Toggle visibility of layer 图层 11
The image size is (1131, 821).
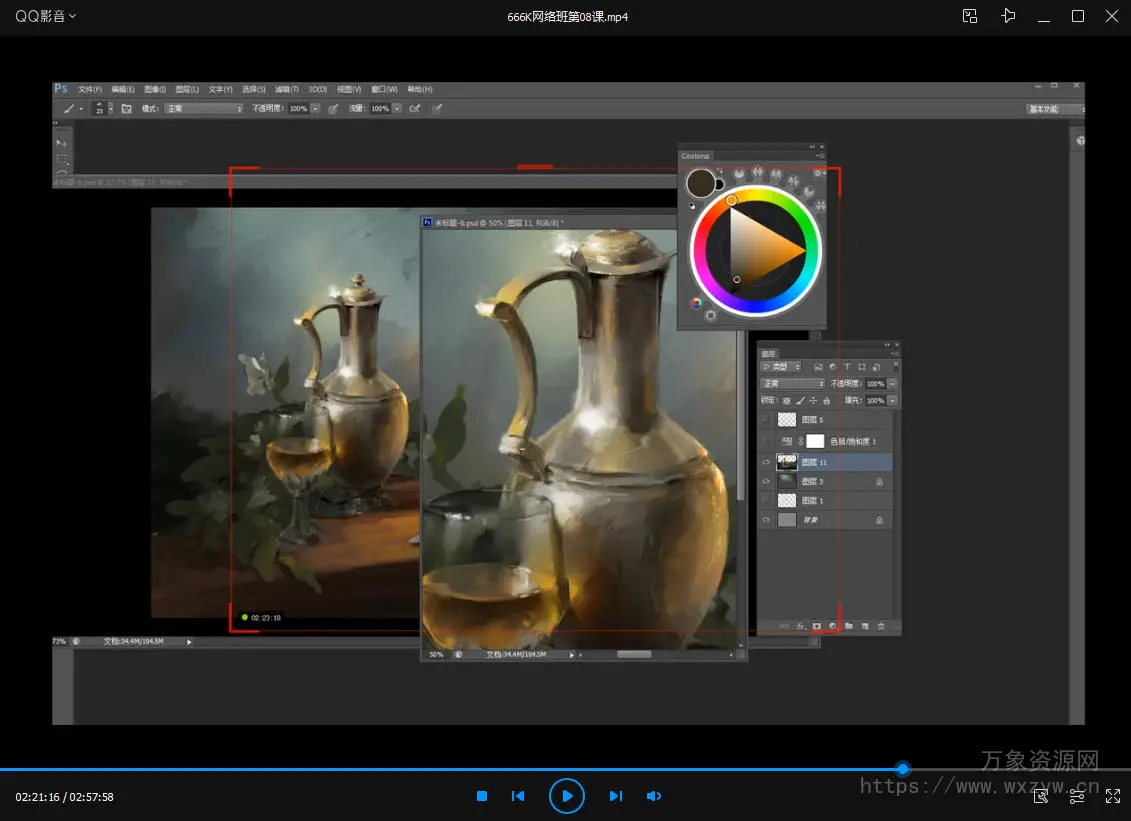click(x=767, y=463)
